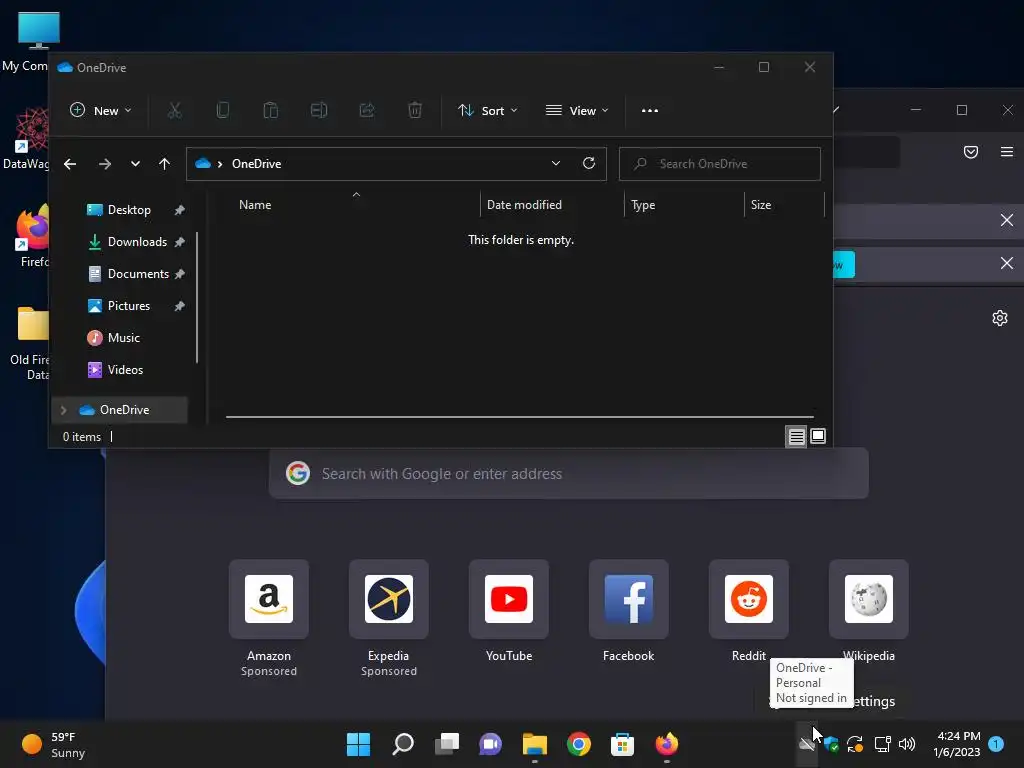Open the Wikipedia shortcut tile in Firefox

[x=869, y=600]
